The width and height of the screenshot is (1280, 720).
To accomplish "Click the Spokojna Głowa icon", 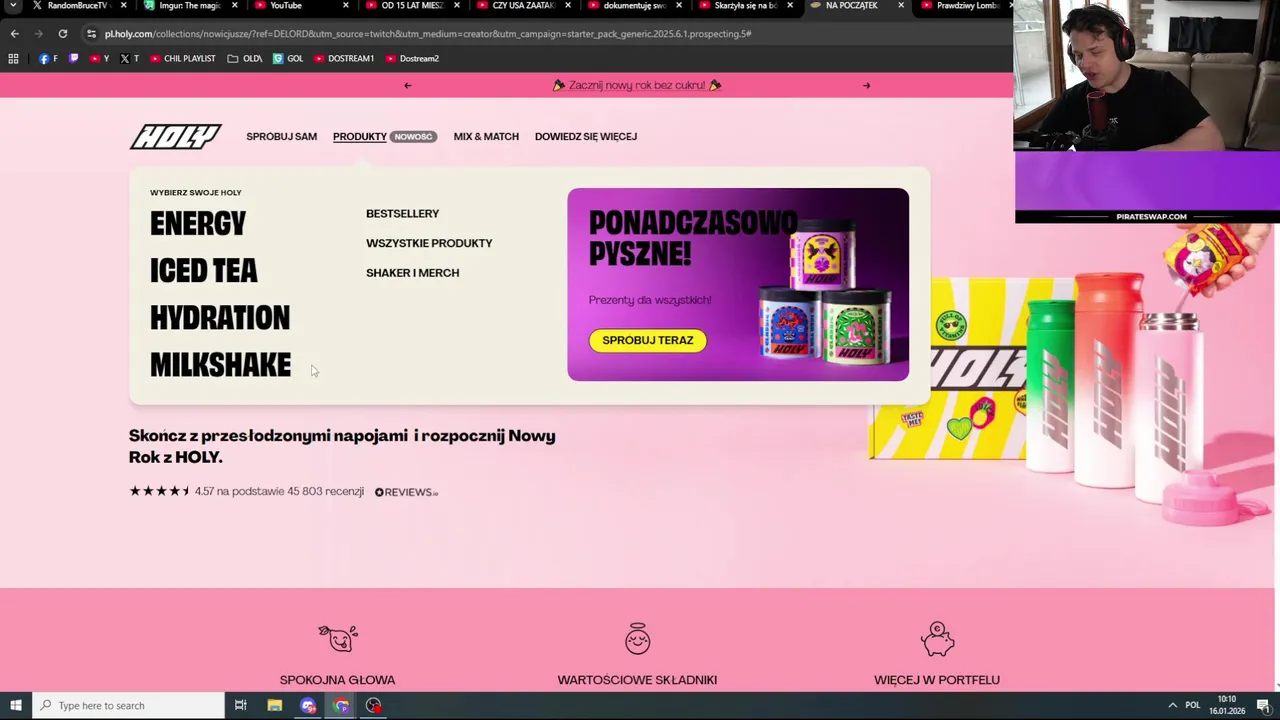I will 338,638.
